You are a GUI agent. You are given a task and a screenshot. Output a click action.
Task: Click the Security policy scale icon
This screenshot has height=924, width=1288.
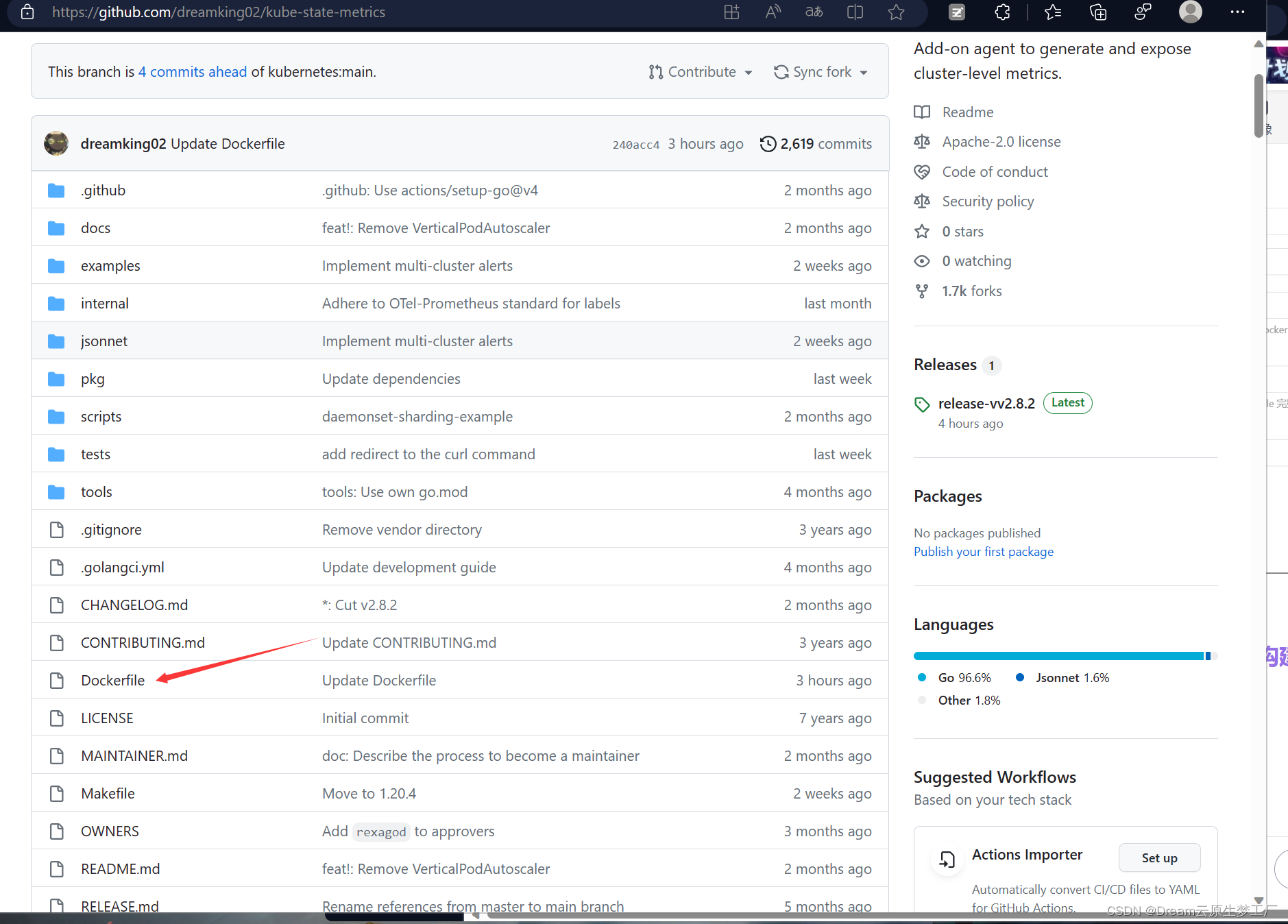922,202
